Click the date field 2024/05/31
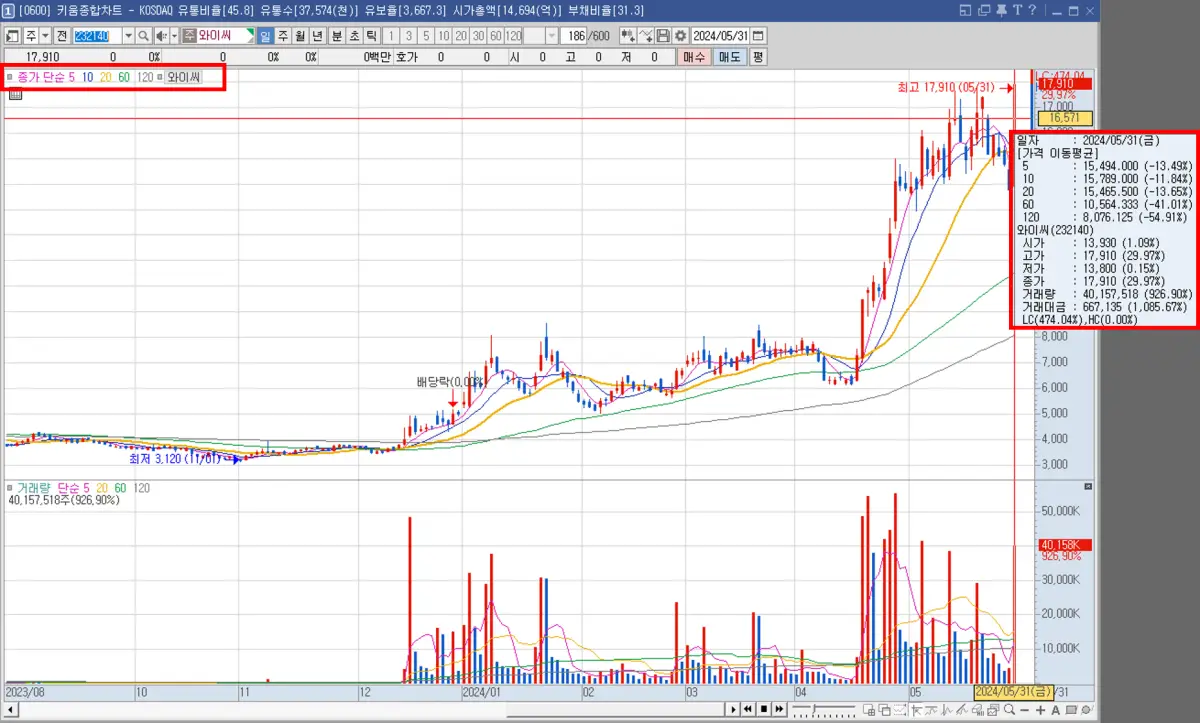Screen dimensions: 1200x723 point(720,35)
